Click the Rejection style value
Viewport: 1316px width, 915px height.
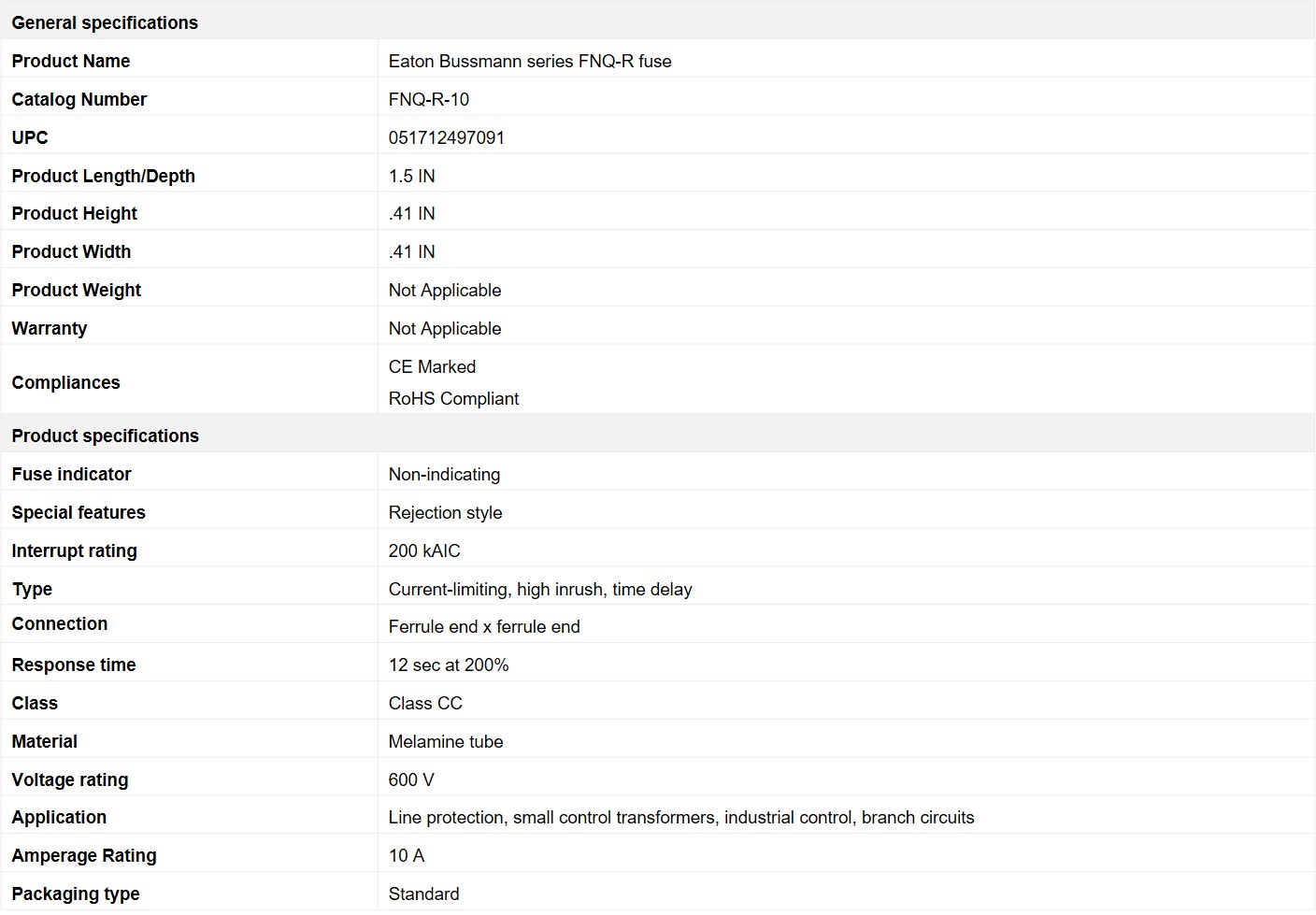[x=445, y=512]
